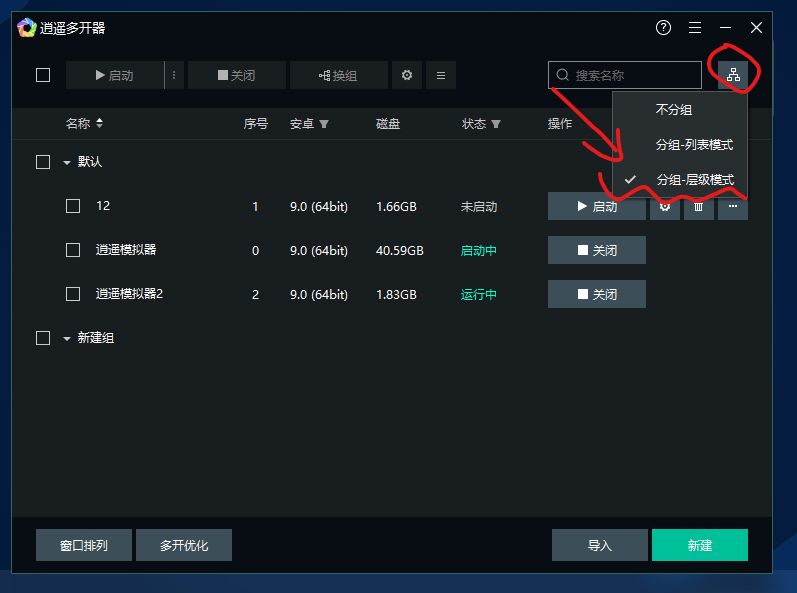Image resolution: width=797 pixels, height=593 pixels.
Task: Open the toolbar list menu icon
Action: click(440, 75)
